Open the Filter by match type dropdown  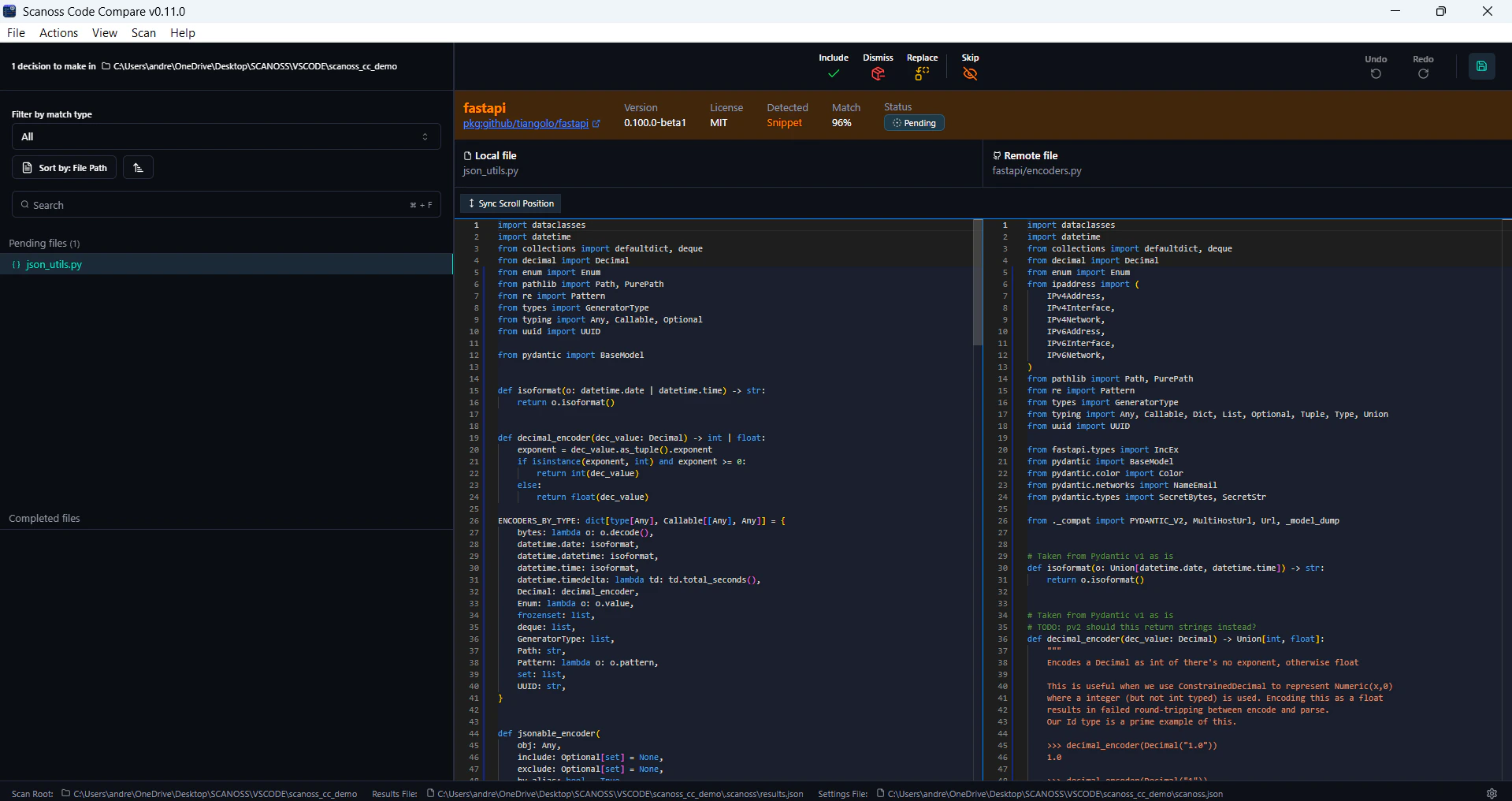[225, 136]
